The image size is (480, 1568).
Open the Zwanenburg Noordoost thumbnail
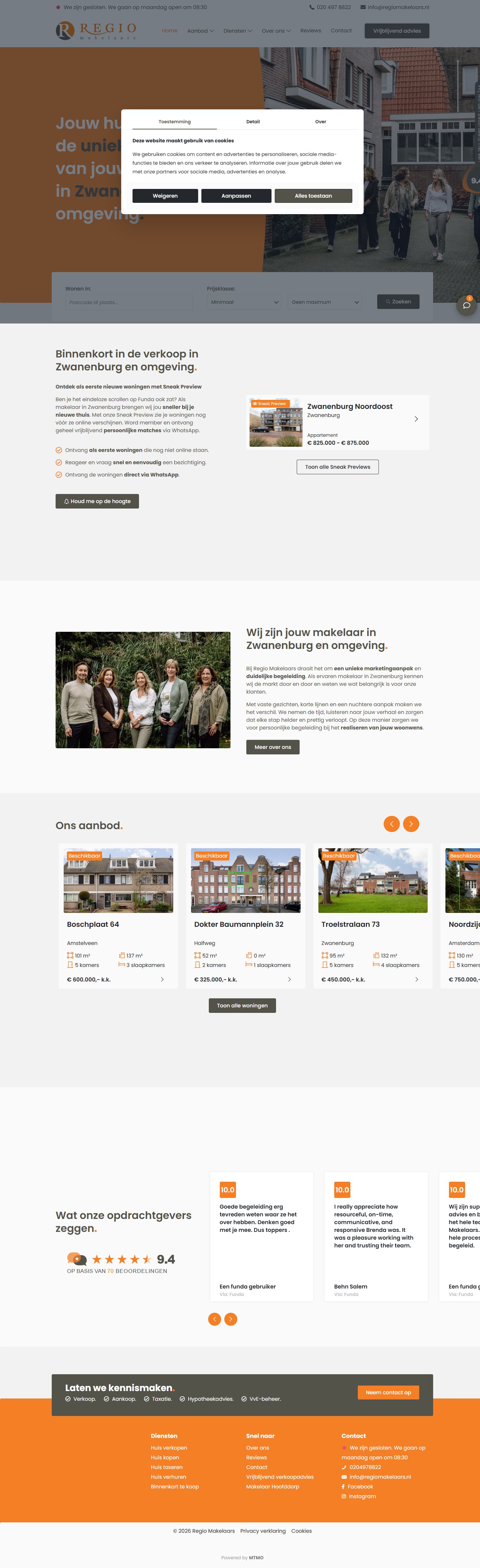(x=276, y=422)
